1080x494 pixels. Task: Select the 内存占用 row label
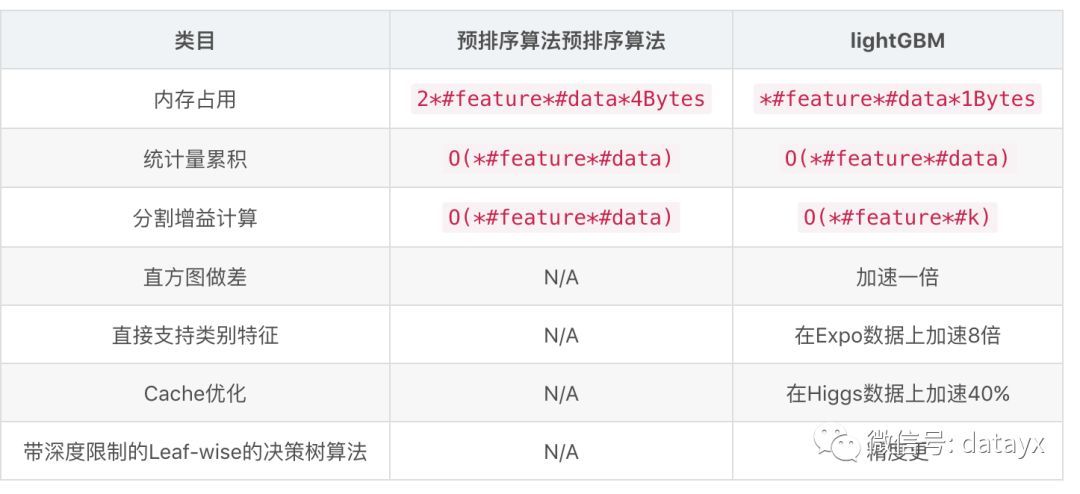195,99
